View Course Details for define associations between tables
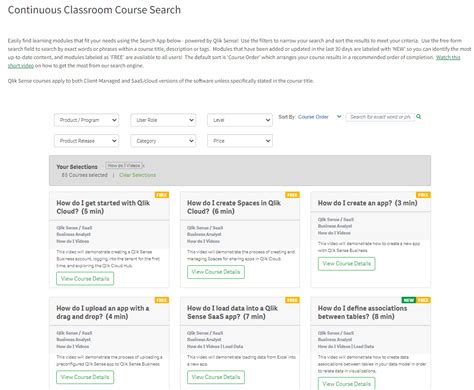This screenshot has width=474, height=390. pos(346,384)
